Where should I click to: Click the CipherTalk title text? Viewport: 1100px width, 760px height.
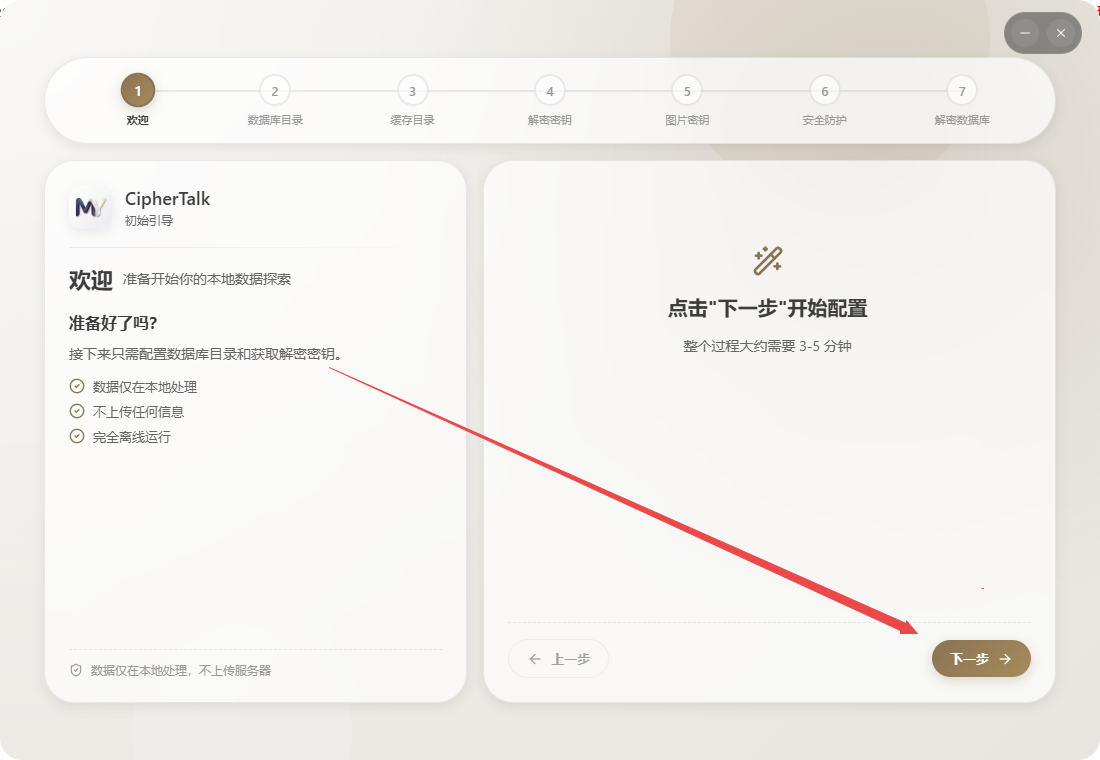(x=167, y=199)
